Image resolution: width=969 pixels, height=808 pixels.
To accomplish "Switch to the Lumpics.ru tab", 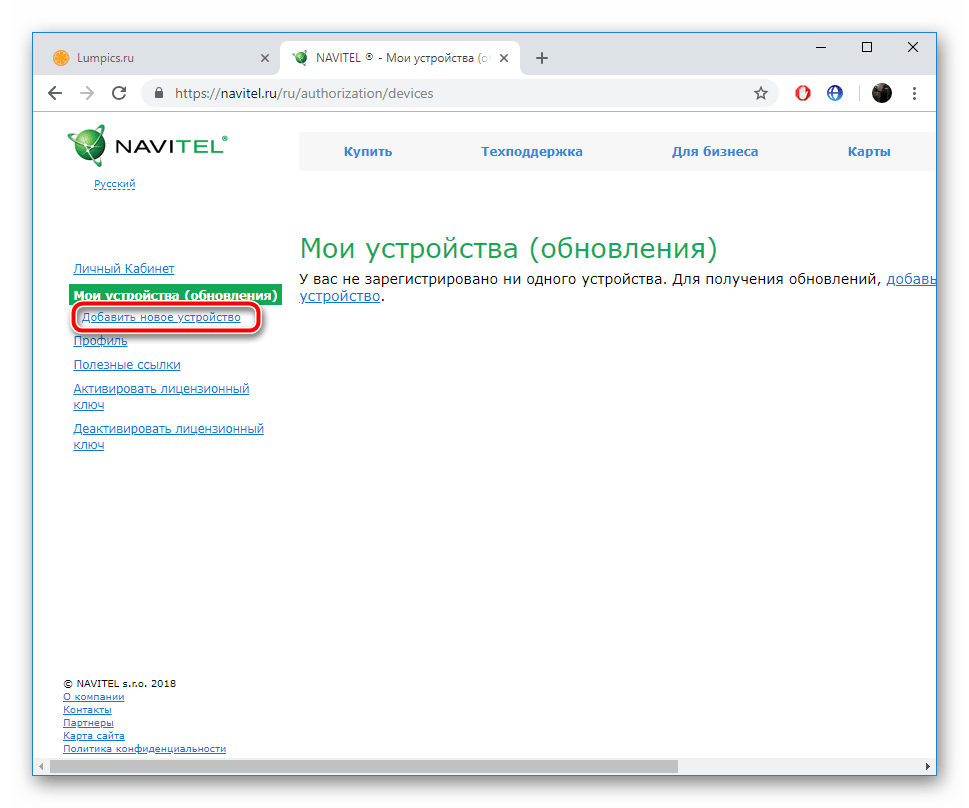I will click(x=150, y=58).
